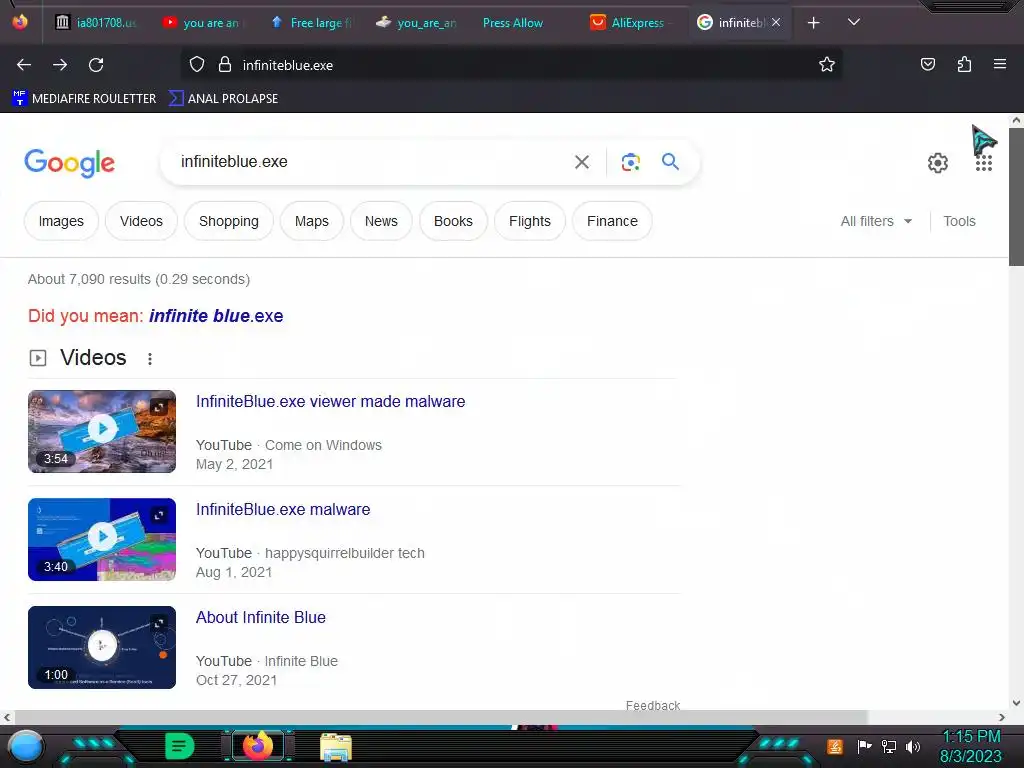The width and height of the screenshot is (1024, 768).
Task: Switch to the Free large file tab
Action: 310,23
